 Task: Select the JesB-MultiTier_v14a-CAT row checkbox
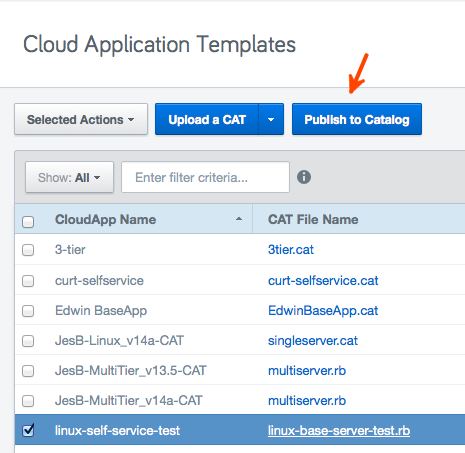click(28, 401)
